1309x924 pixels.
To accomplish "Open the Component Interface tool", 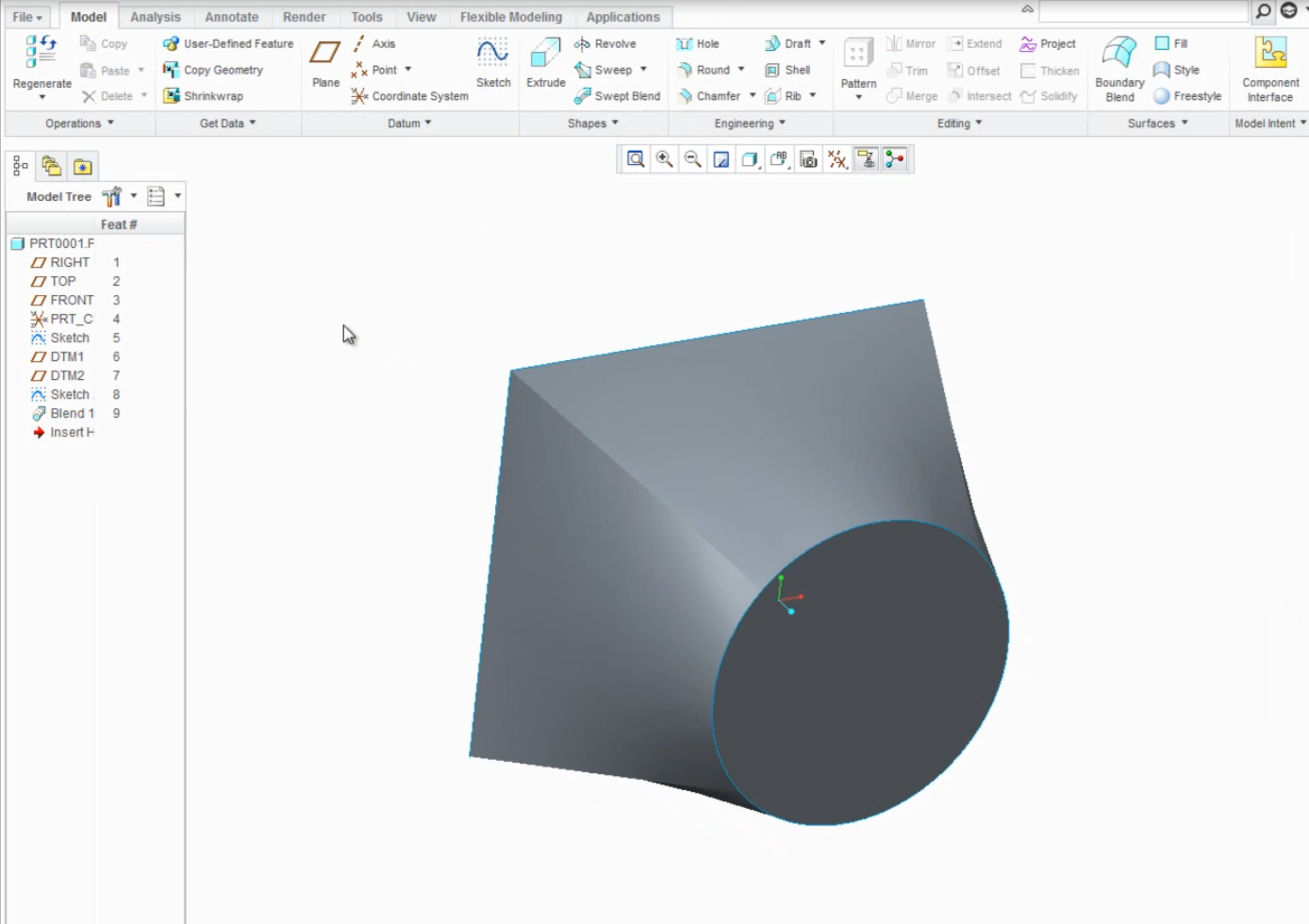I will tap(1270, 69).
